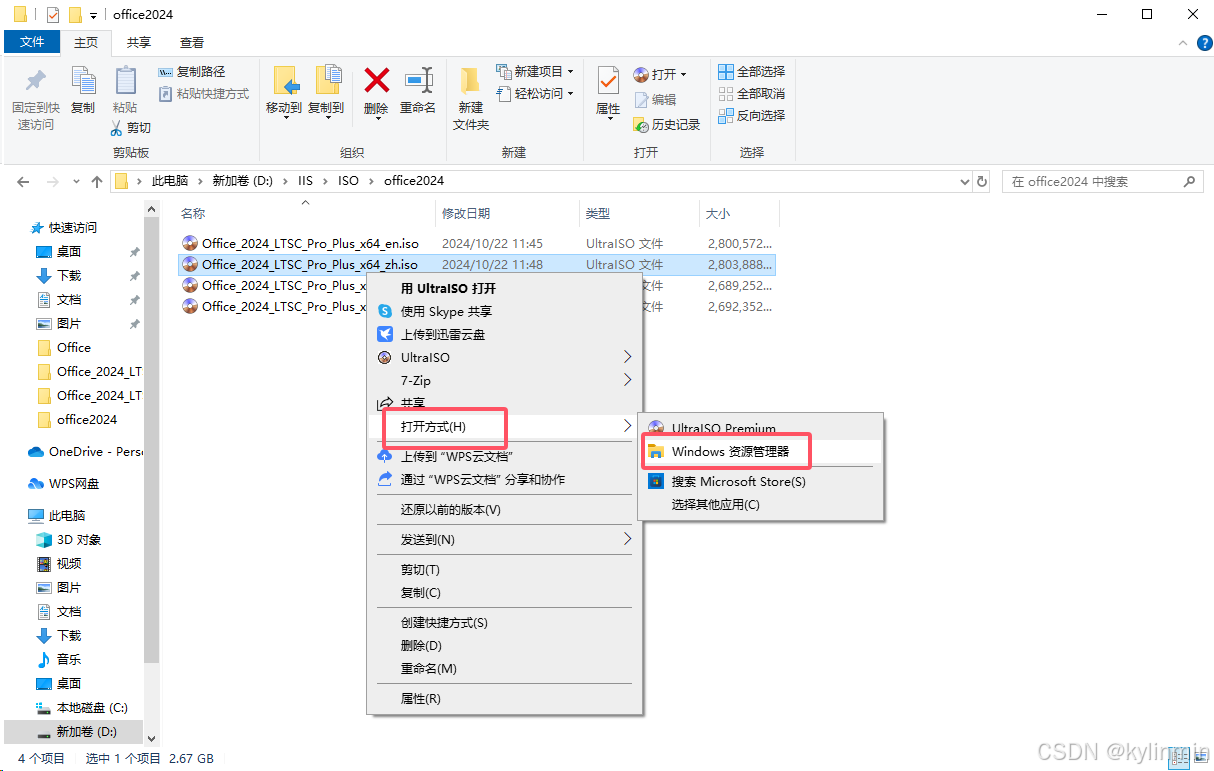Sort by the Name column header
The width and height of the screenshot is (1214, 771).
pos(306,214)
